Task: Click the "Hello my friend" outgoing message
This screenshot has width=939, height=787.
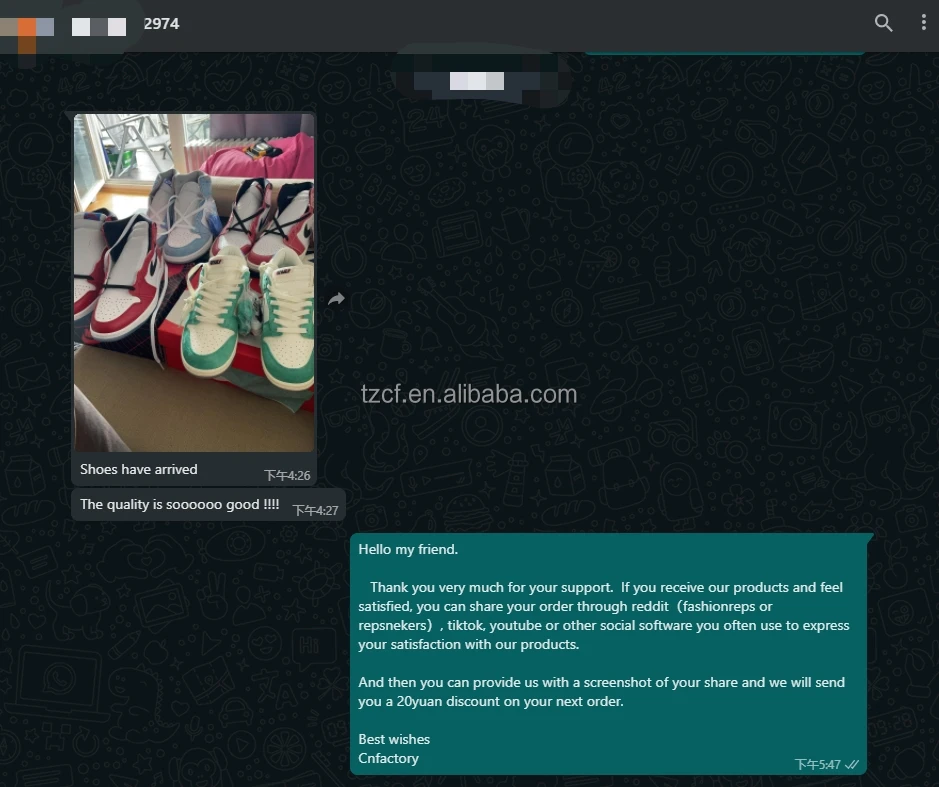Action: pyautogui.click(x=408, y=549)
